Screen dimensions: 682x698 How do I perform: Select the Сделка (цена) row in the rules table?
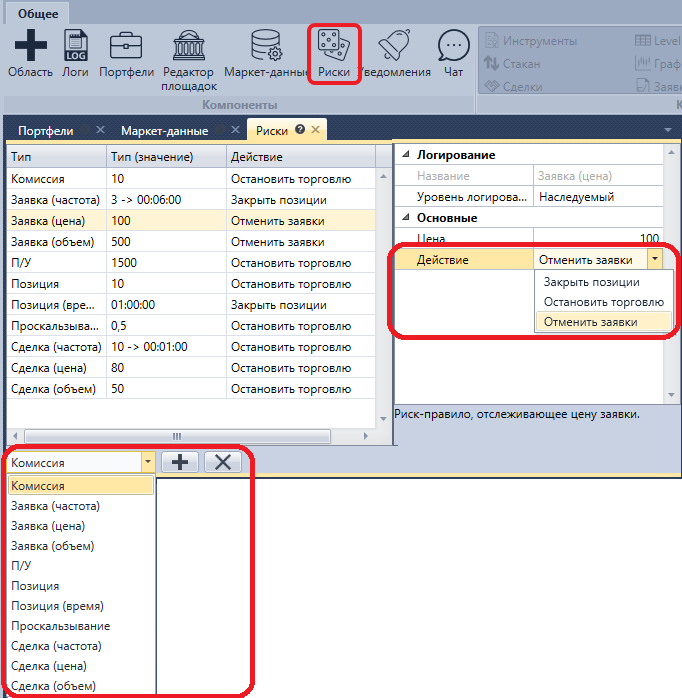tap(191, 368)
